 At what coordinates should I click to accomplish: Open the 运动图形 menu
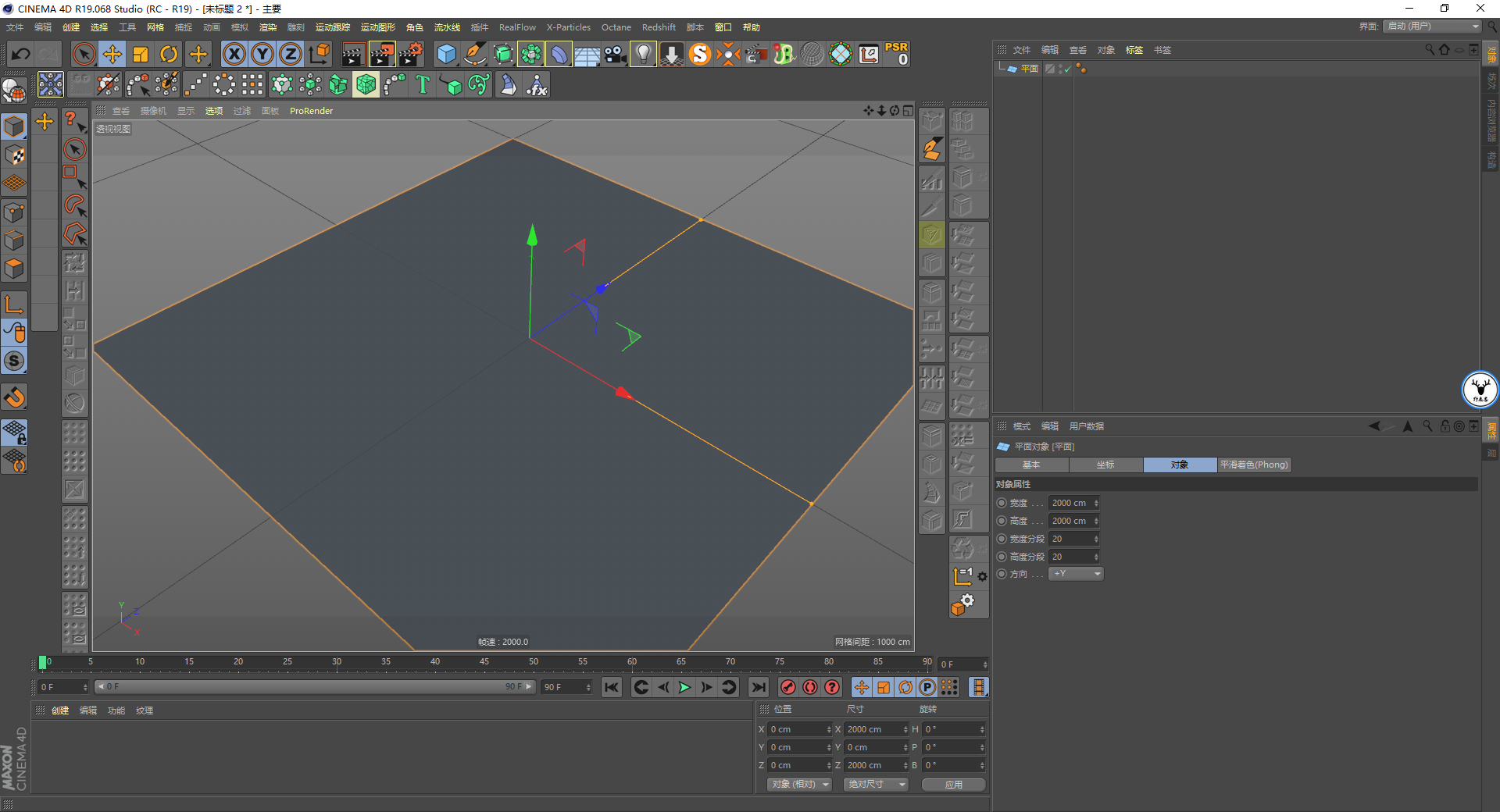(x=377, y=27)
